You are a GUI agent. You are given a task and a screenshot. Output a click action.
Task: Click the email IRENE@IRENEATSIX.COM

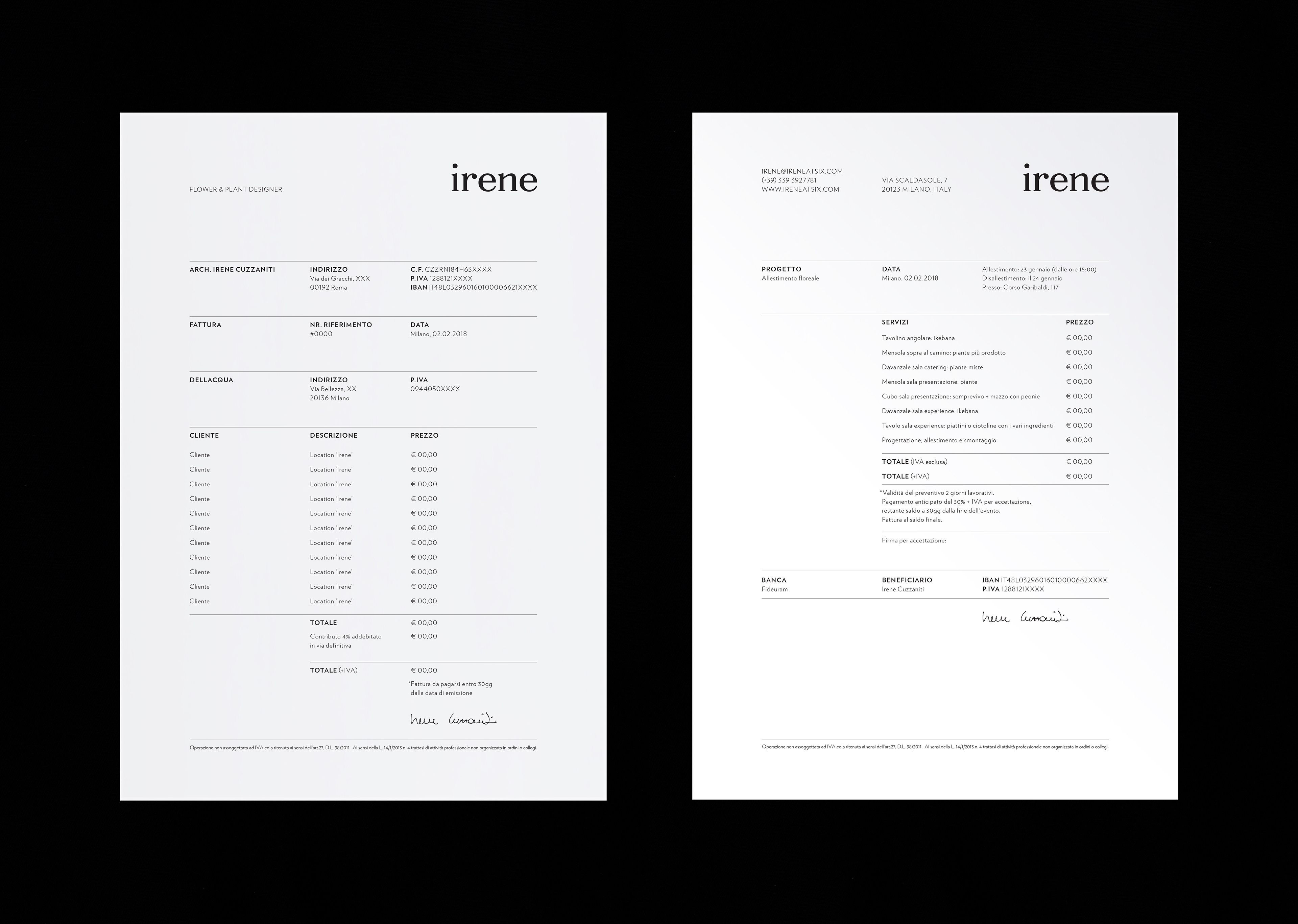tap(802, 171)
